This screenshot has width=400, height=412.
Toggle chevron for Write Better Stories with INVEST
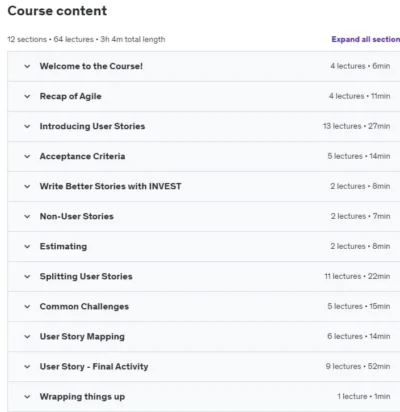click(27, 186)
